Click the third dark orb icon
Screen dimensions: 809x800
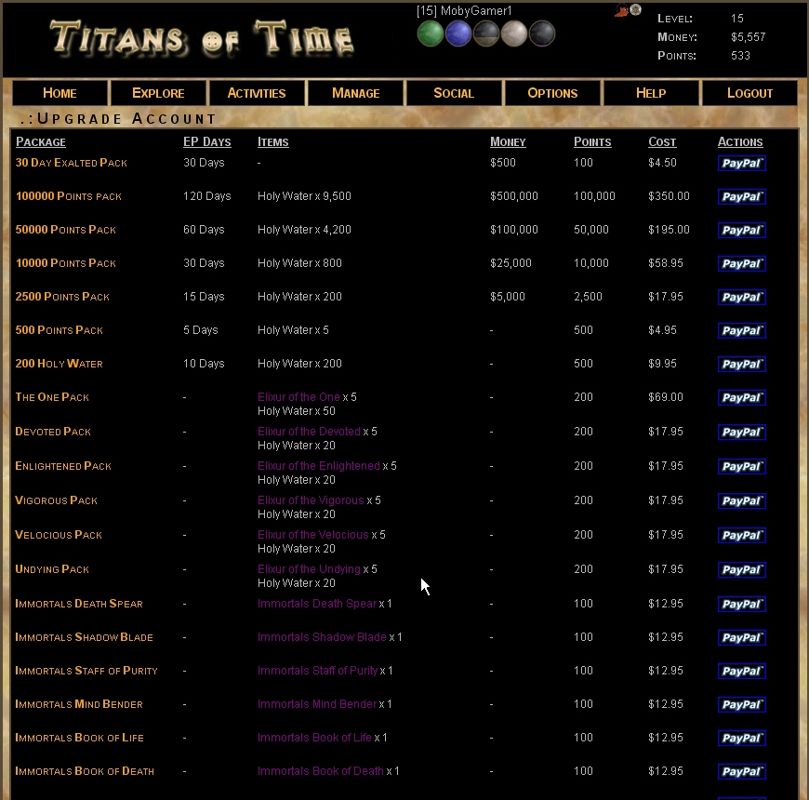point(488,32)
